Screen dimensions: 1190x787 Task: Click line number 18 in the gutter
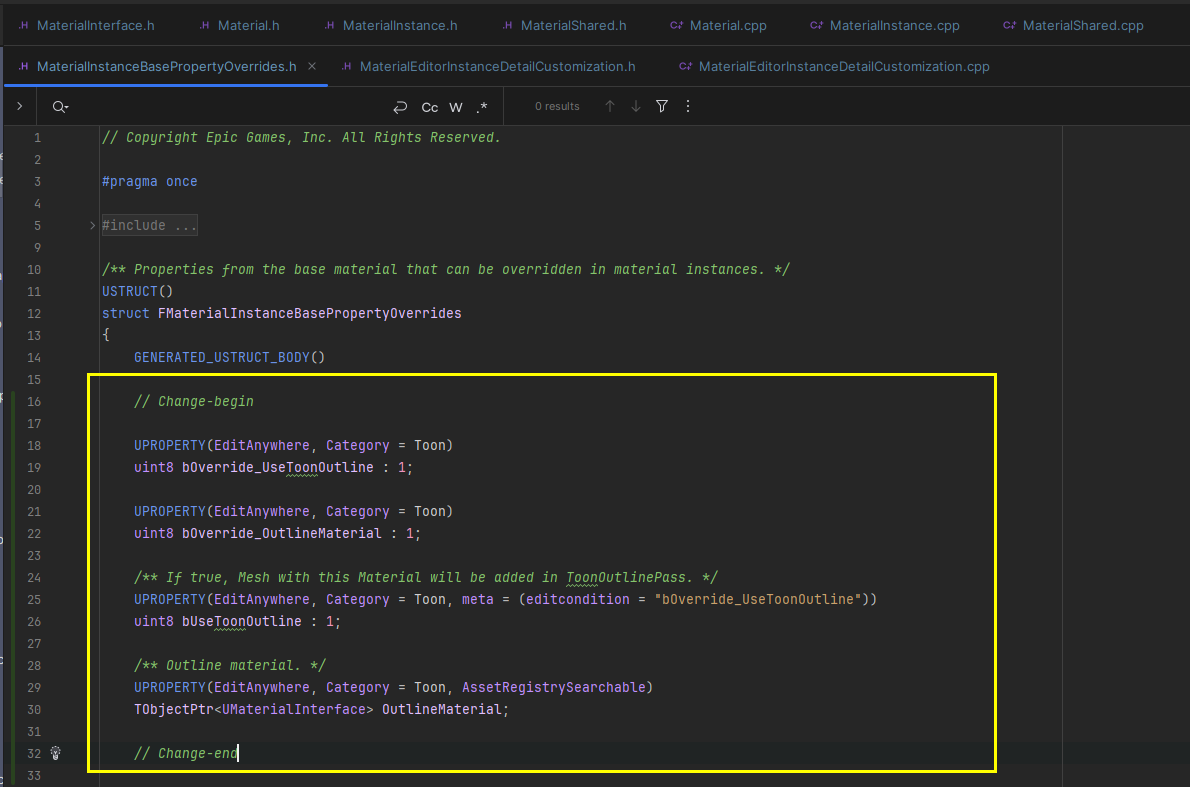click(34, 445)
